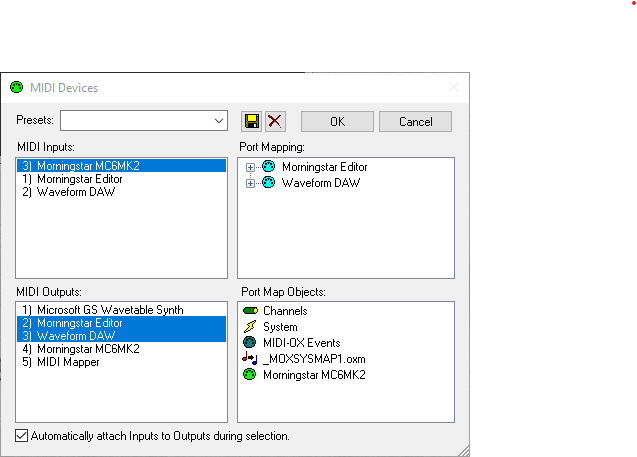
Task: Click the delete preset red X icon
Action: click(x=274, y=121)
